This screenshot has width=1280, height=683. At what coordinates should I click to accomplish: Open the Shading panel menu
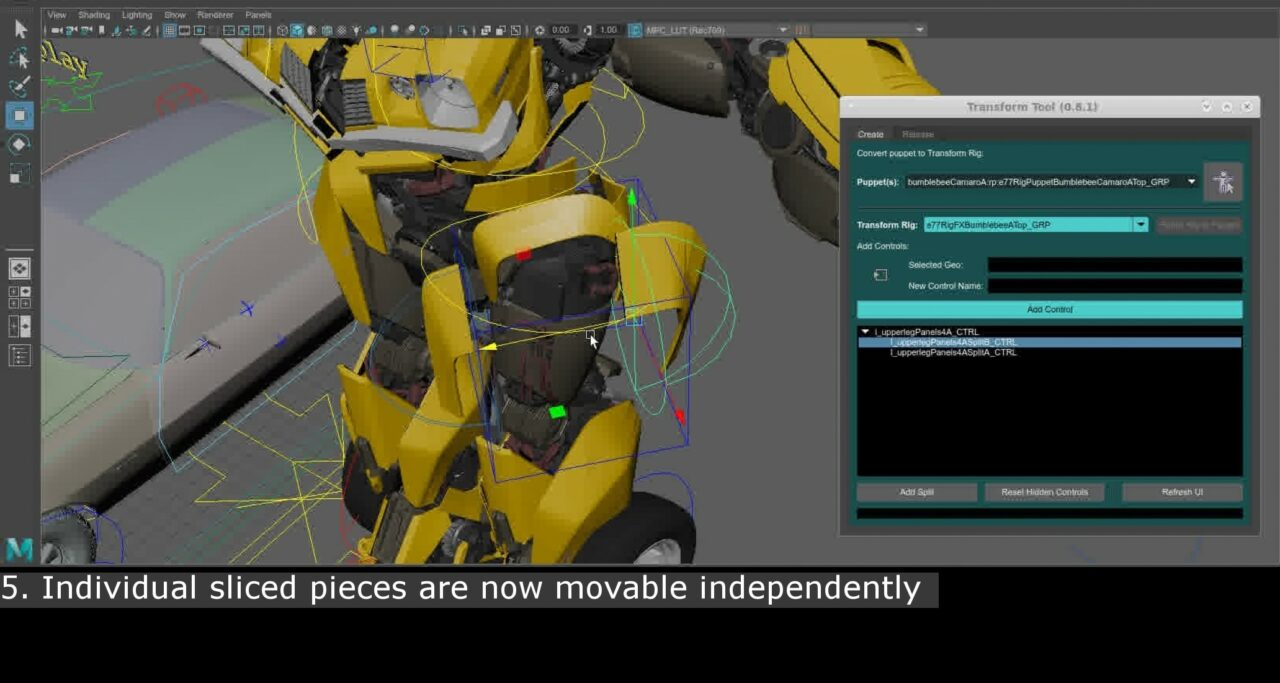pyautogui.click(x=94, y=15)
